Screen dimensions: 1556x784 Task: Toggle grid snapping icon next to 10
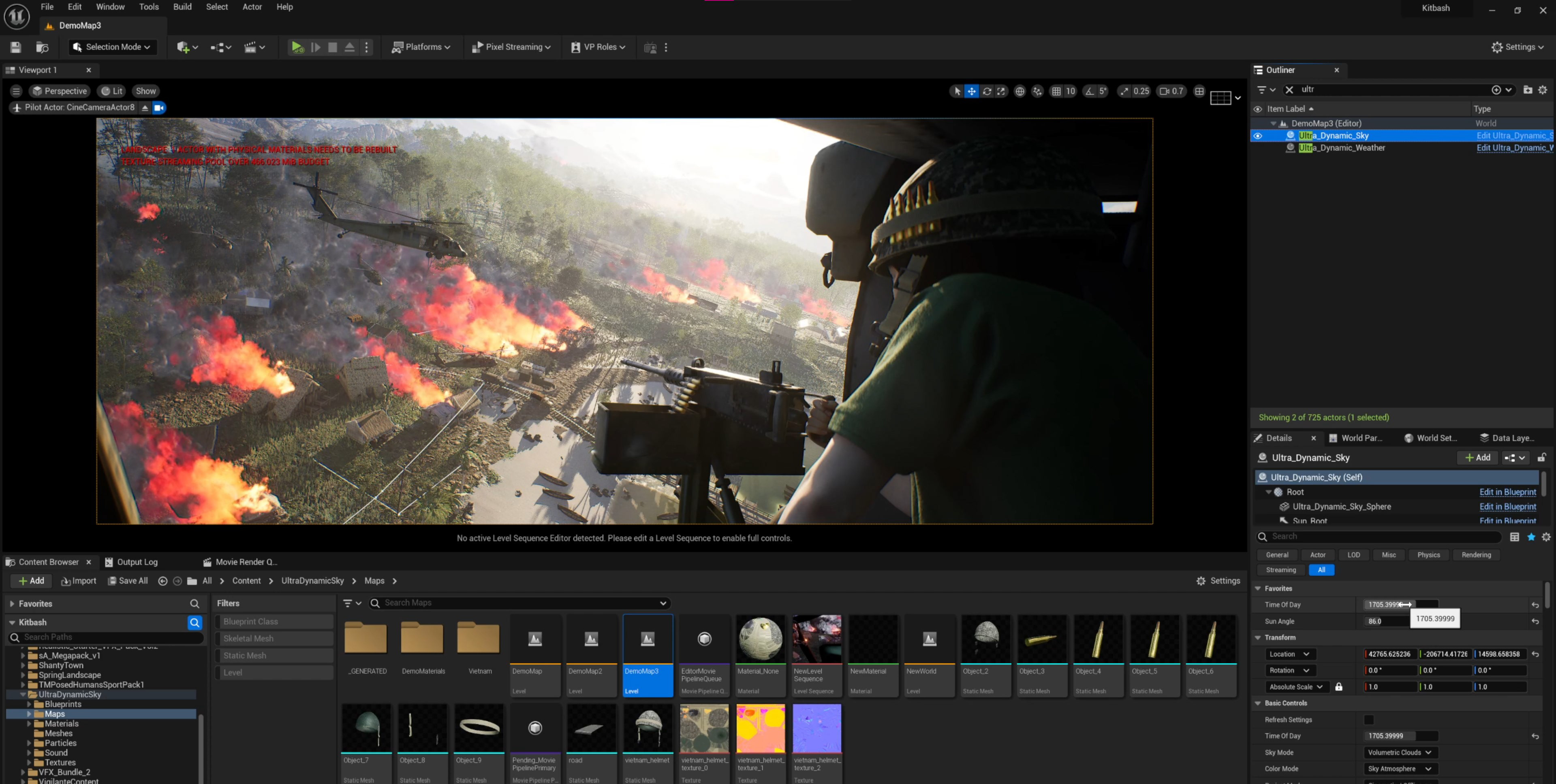tap(1056, 91)
